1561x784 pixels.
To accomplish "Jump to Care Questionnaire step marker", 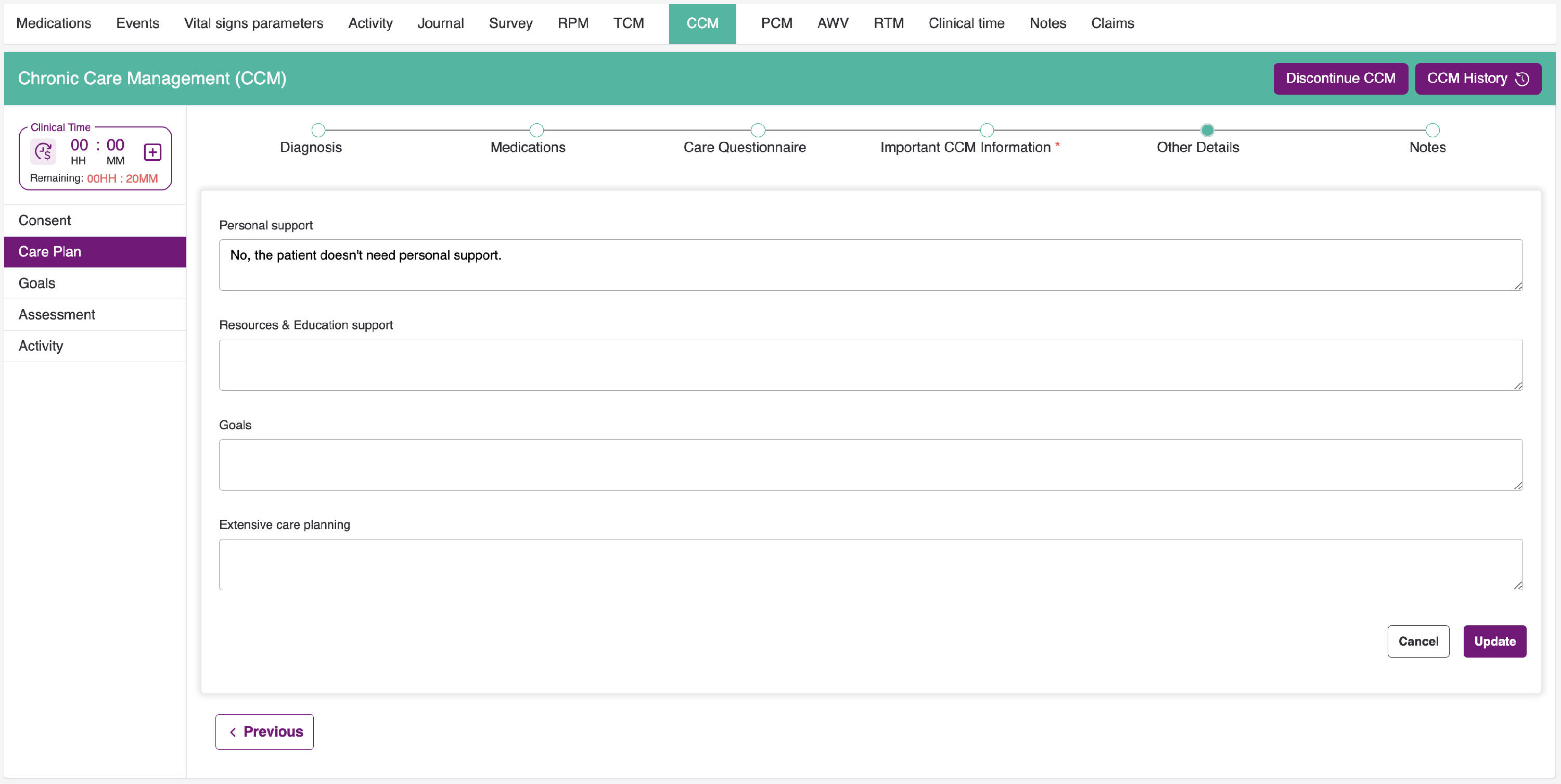I will point(758,130).
